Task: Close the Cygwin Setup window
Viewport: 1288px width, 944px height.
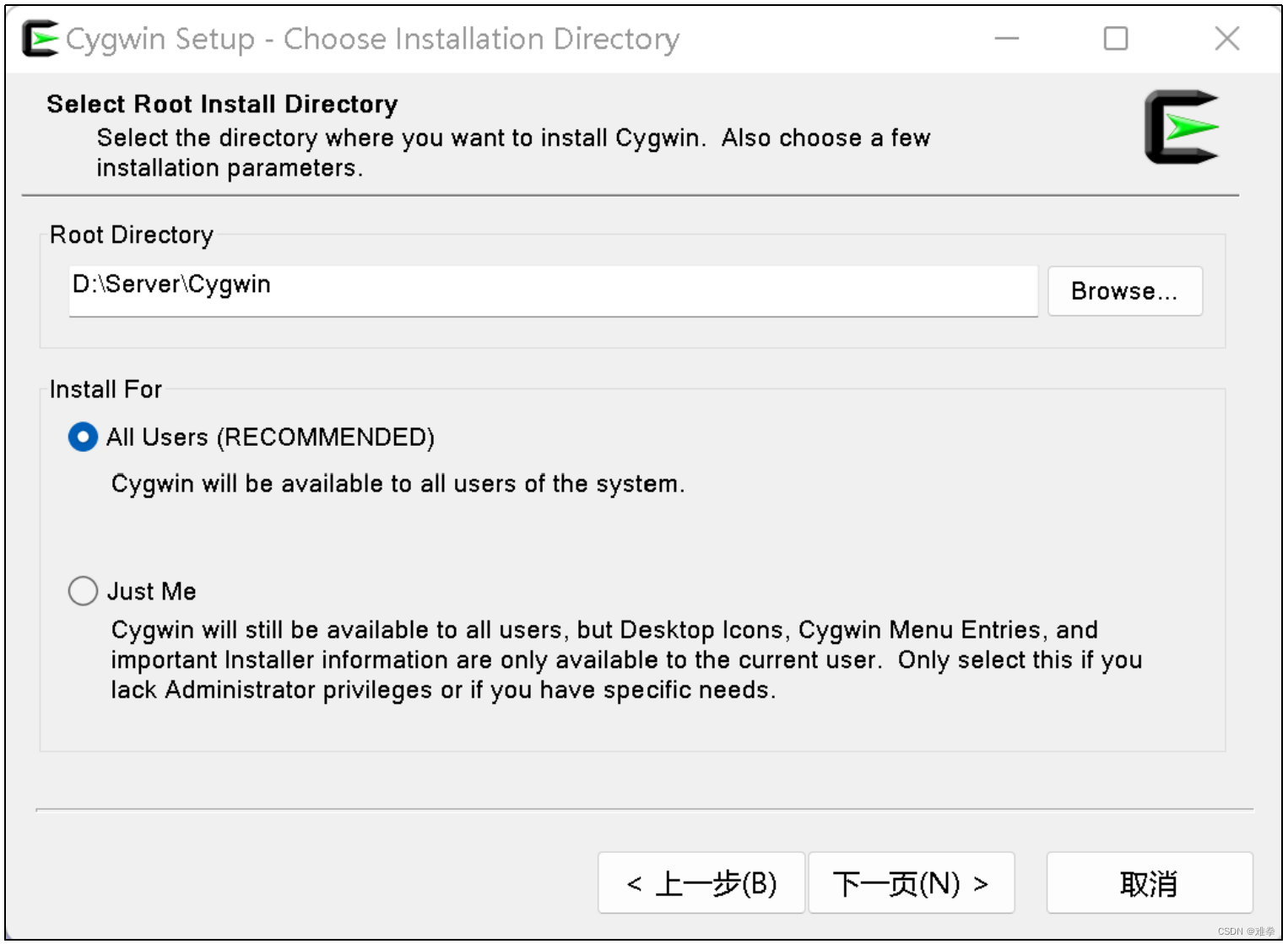Action: click(1226, 39)
